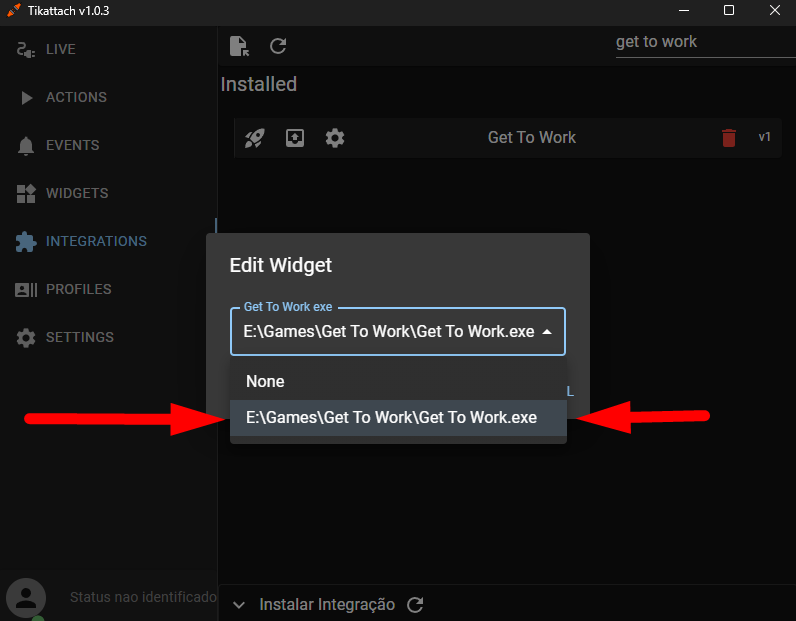Click the import integration file icon
This screenshot has height=621, width=796.
point(239,46)
